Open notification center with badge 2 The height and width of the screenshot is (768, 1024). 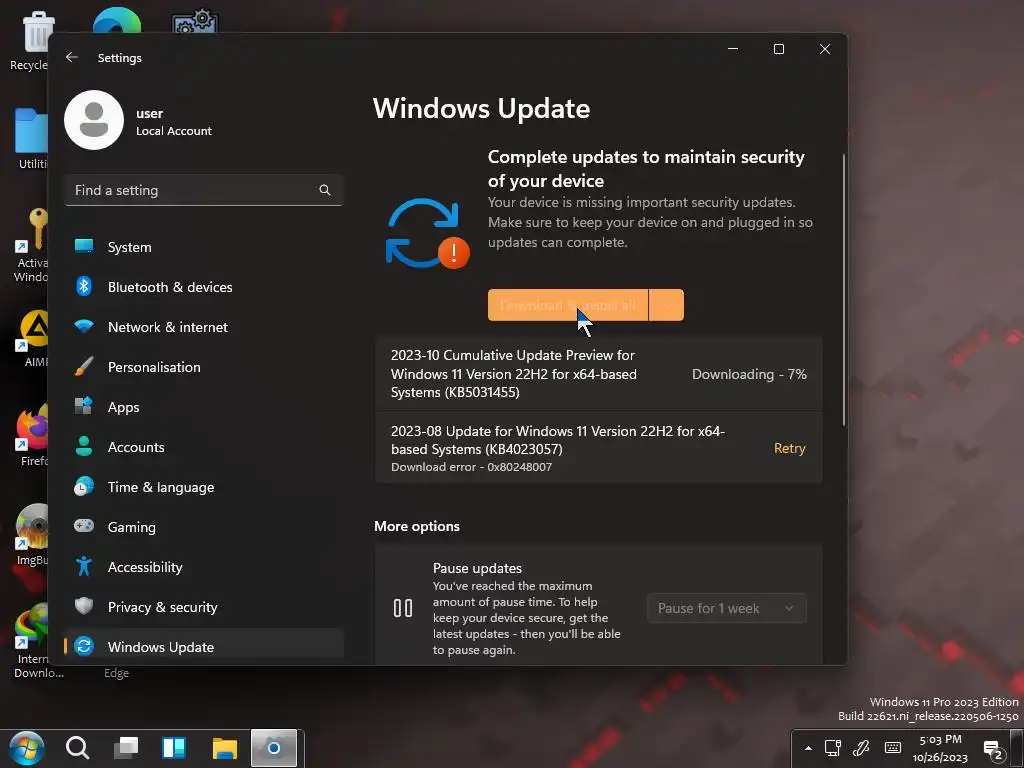pos(993,750)
